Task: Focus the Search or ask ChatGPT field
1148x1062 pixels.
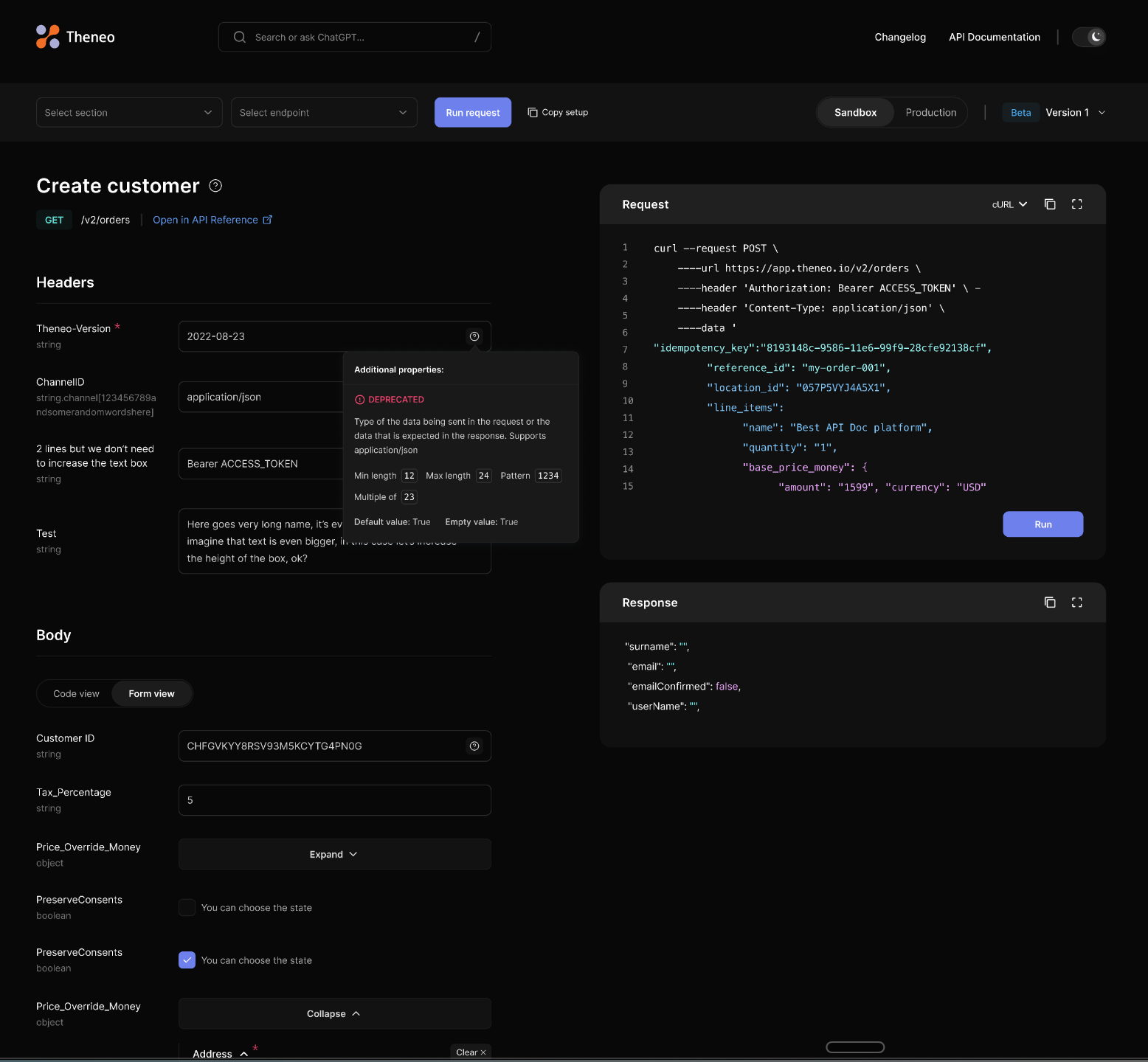Action: [x=355, y=37]
